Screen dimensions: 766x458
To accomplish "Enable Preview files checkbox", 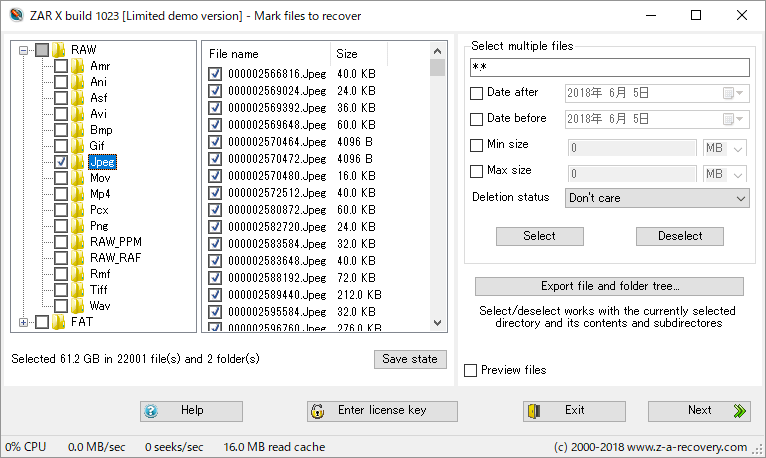I will pyautogui.click(x=470, y=371).
